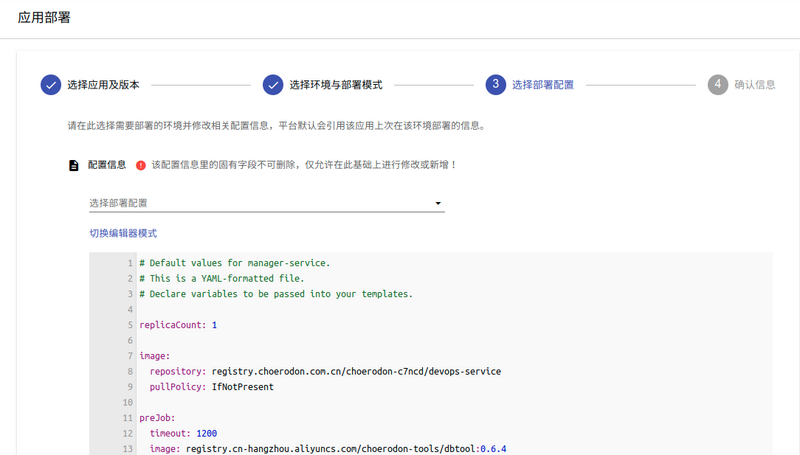Viewport: 800px width, 455px height.
Task: Click the red warning exclamation icon
Action: [x=141, y=165]
